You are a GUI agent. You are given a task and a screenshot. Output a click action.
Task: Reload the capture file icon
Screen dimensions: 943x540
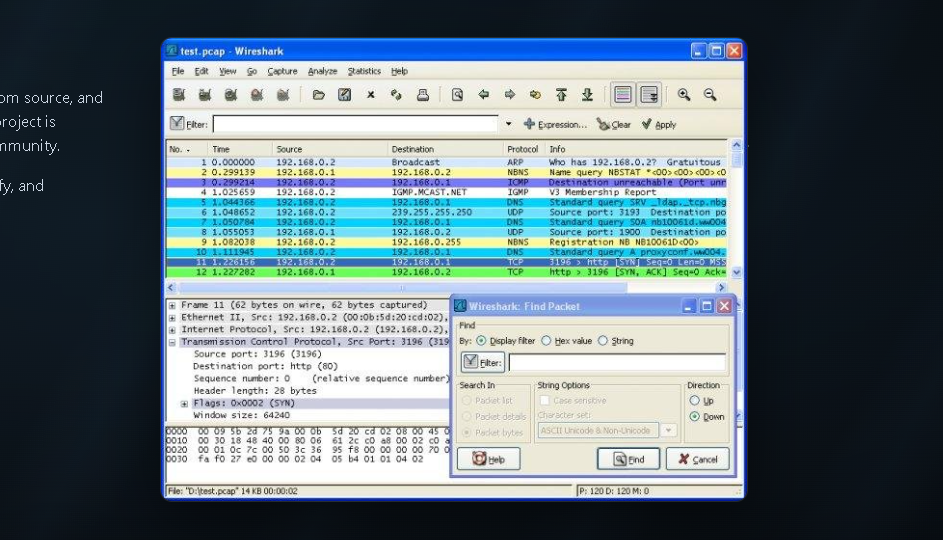(x=396, y=94)
